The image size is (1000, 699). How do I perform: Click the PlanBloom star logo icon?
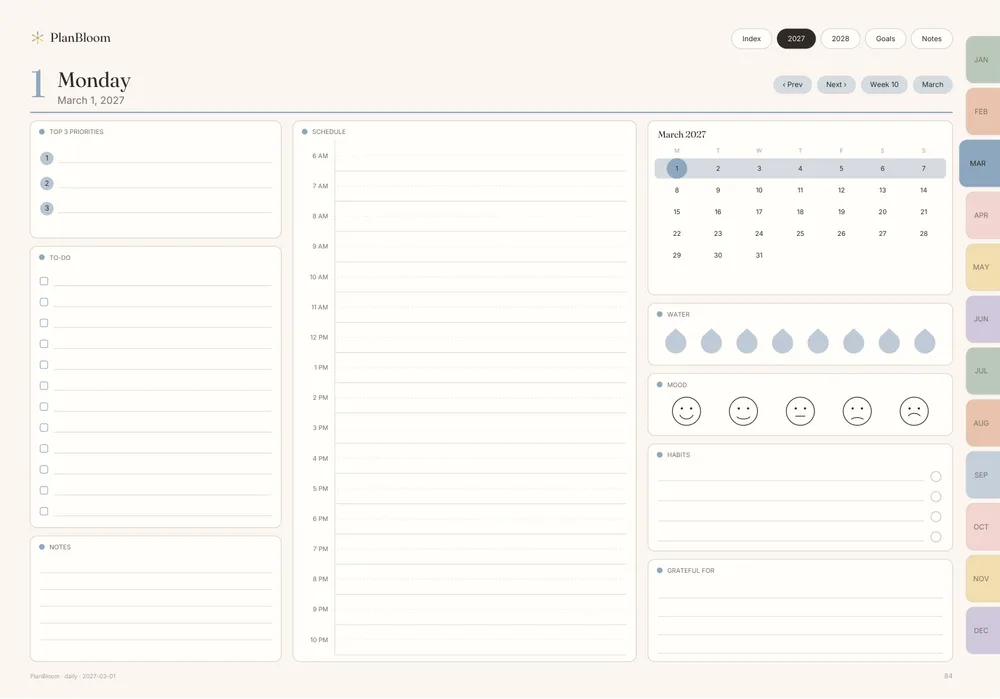coord(38,38)
